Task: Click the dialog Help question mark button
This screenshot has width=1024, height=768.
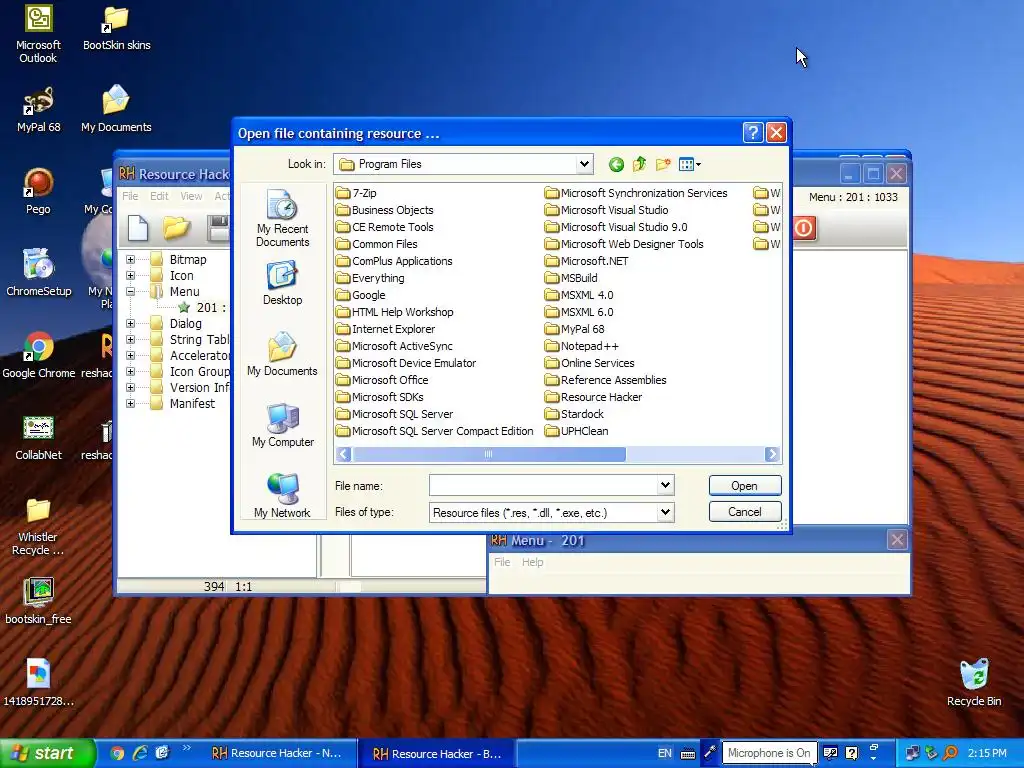Action: 753,133
